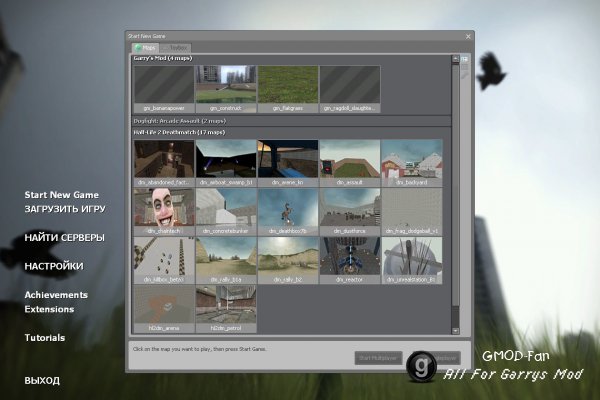600x400 pixels.
Task: Choose the gm_flatgrass map
Action: tap(288, 89)
